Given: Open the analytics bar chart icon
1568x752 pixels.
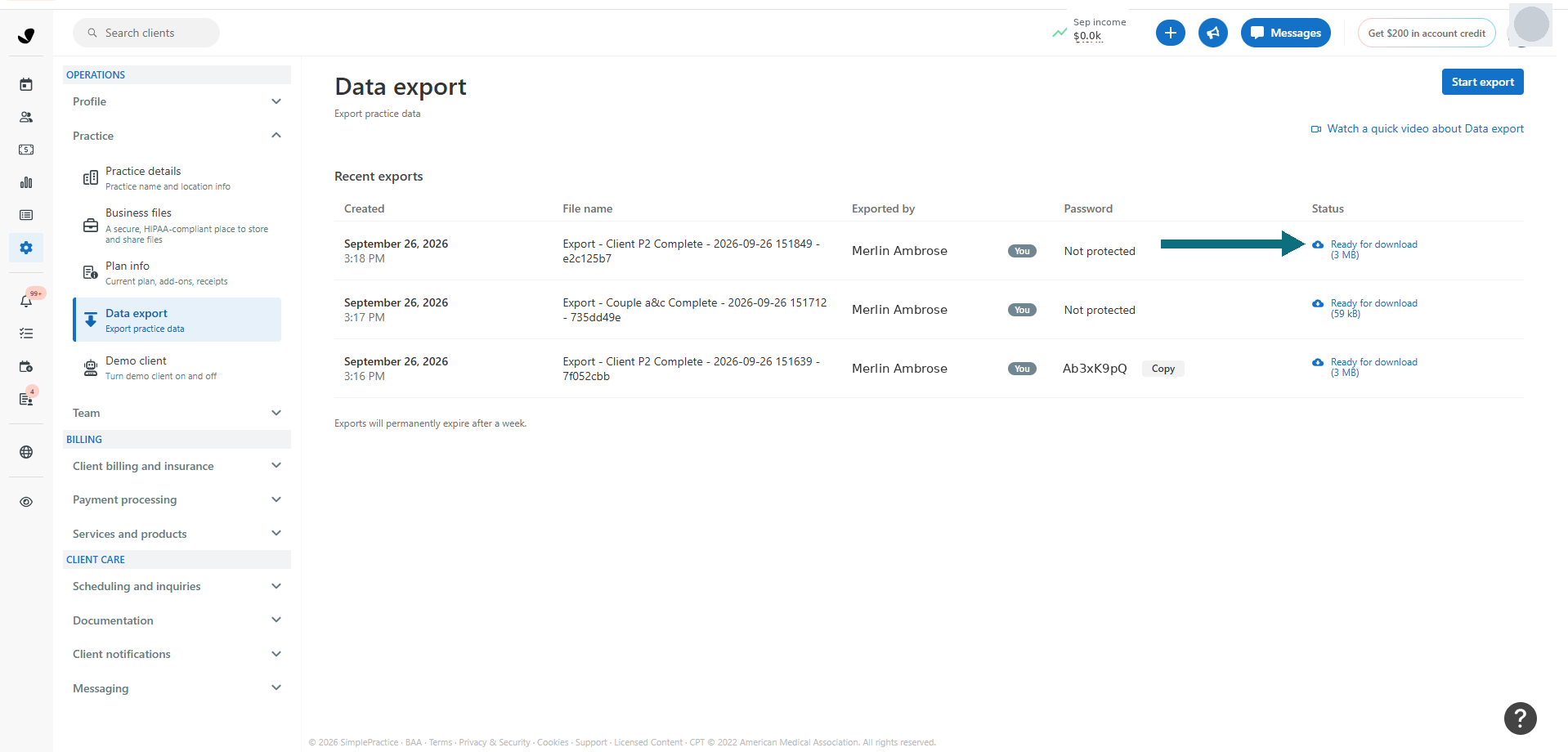Looking at the screenshot, I should point(26,182).
